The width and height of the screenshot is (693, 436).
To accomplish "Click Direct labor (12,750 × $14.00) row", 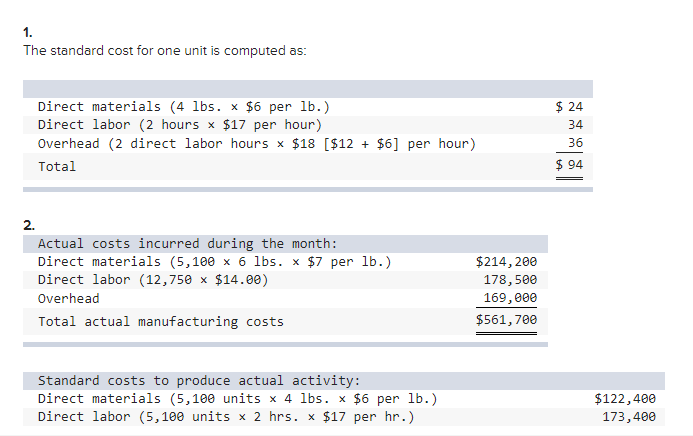I will [286, 280].
